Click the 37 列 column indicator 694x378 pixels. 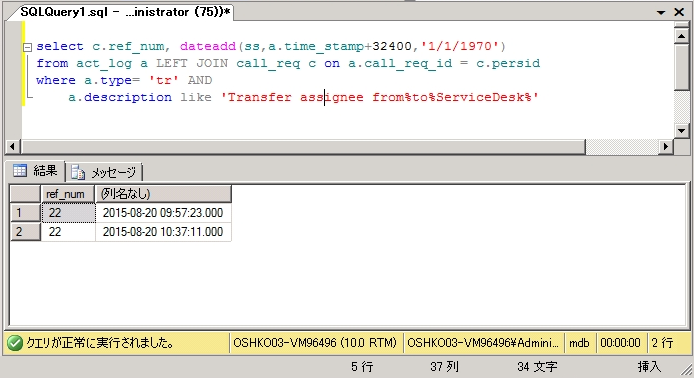(x=444, y=367)
